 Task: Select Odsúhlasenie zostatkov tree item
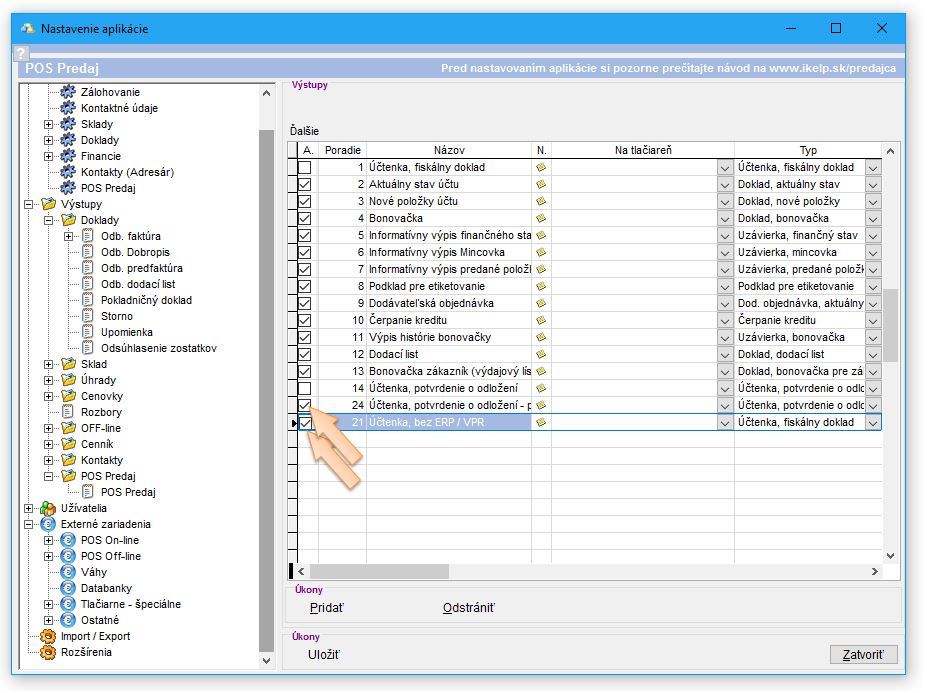(x=159, y=348)
